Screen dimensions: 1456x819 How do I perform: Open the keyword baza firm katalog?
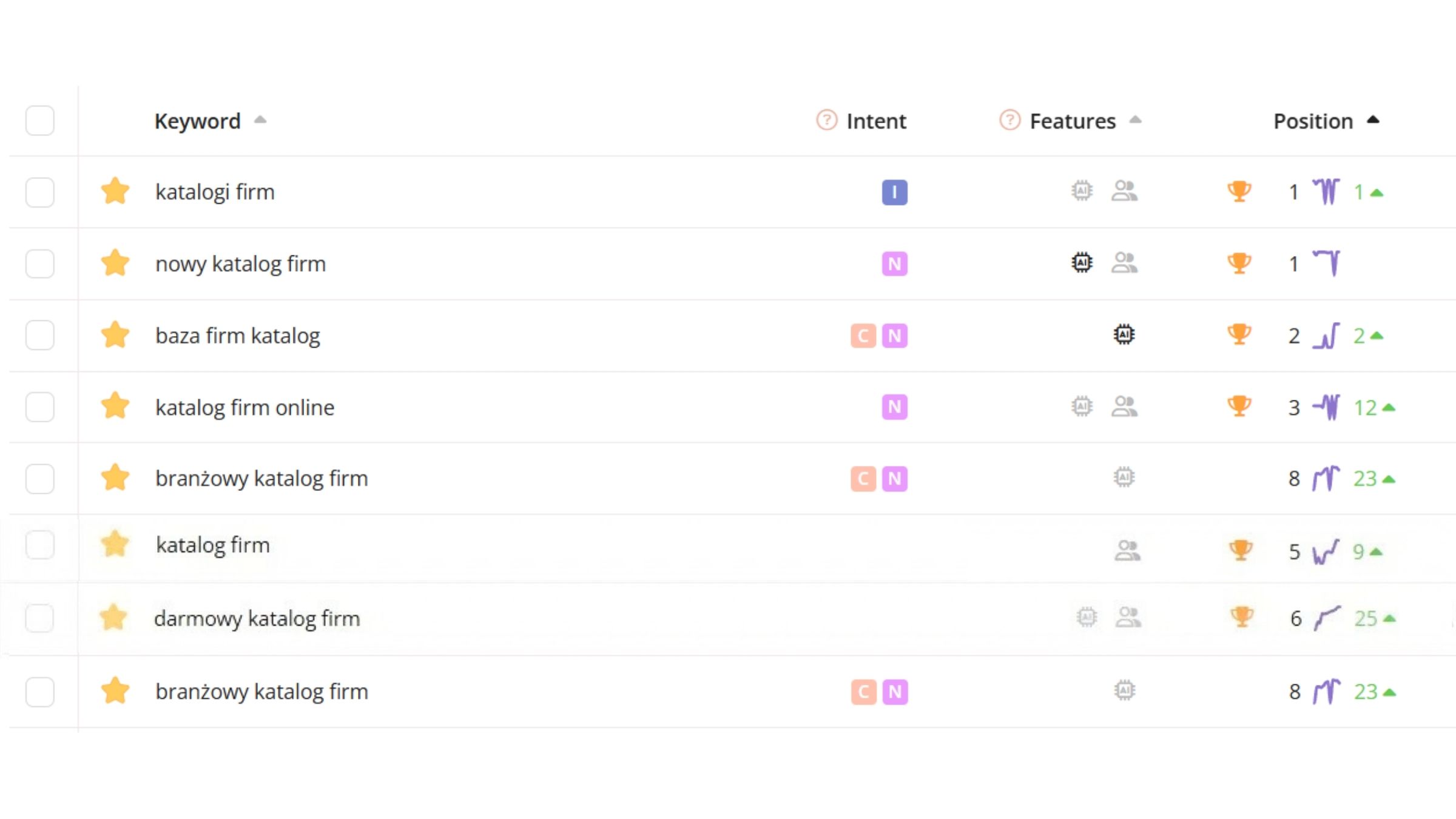(237, 335)
